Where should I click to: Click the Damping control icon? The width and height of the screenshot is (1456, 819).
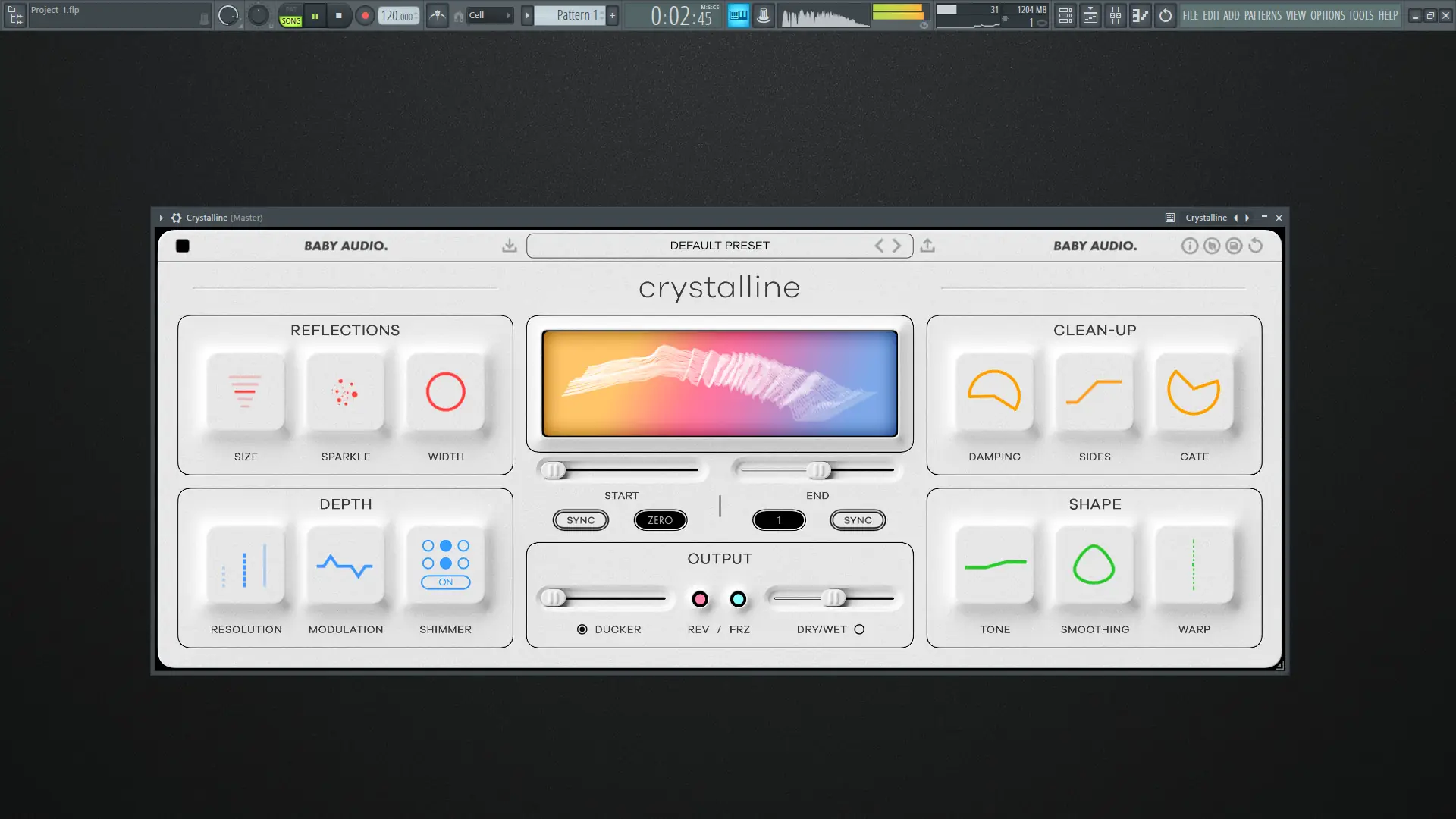(x=994, y=392)
